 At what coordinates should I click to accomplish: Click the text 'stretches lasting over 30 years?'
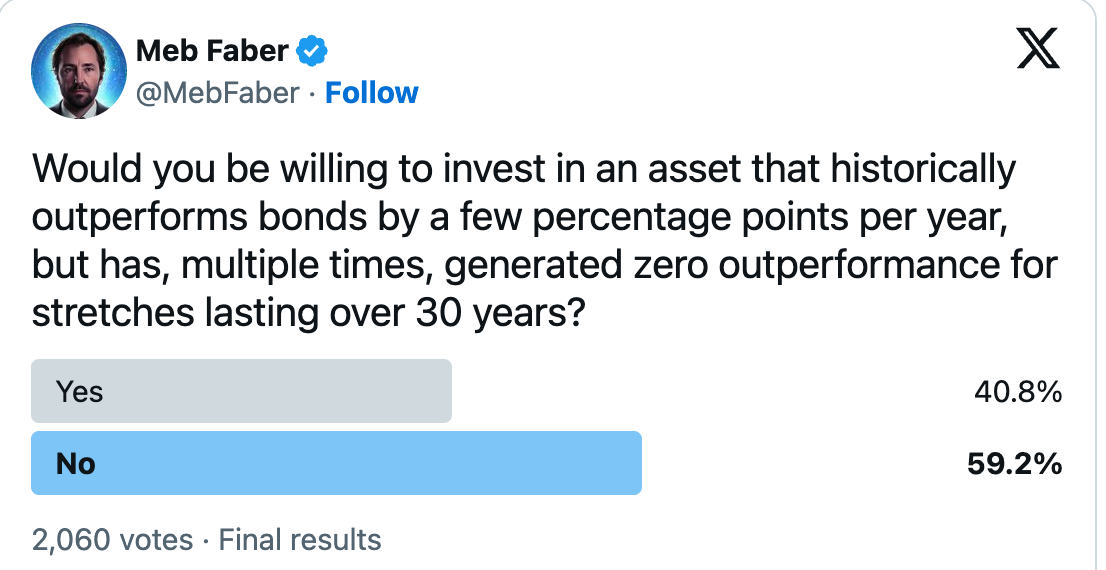coord(308,313)
